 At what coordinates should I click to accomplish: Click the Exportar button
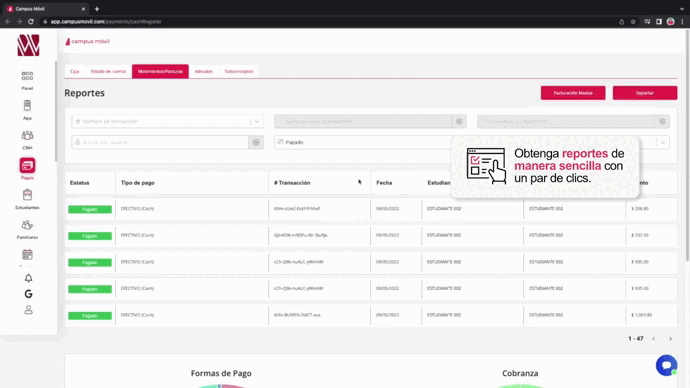[645, 93]
